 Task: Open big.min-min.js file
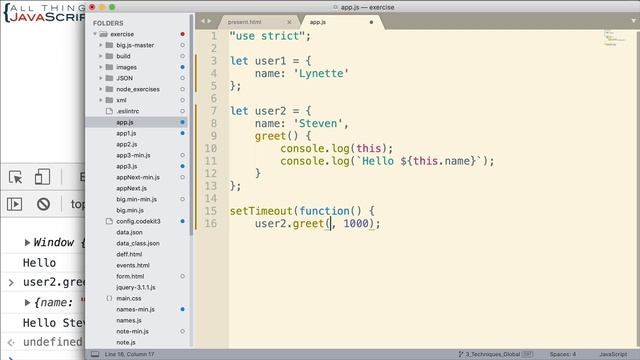136,199
